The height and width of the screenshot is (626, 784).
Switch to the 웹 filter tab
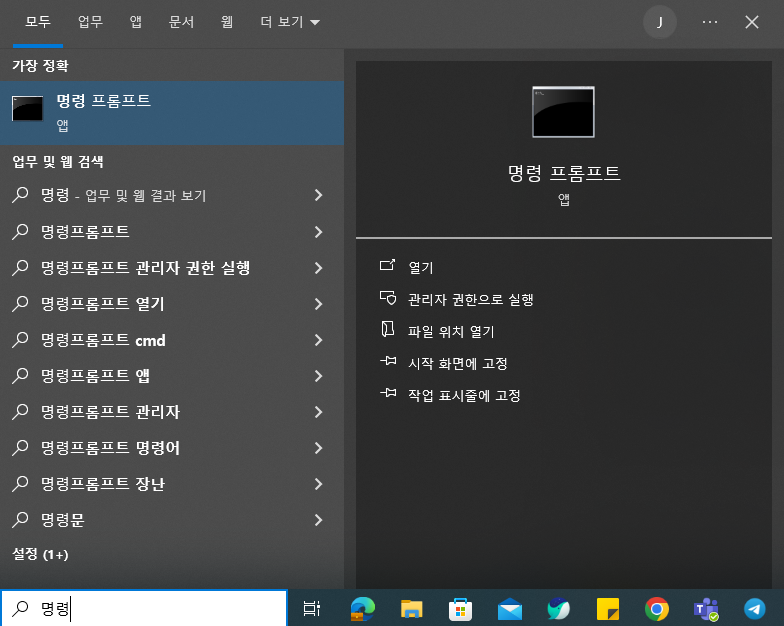coord(227,22)
